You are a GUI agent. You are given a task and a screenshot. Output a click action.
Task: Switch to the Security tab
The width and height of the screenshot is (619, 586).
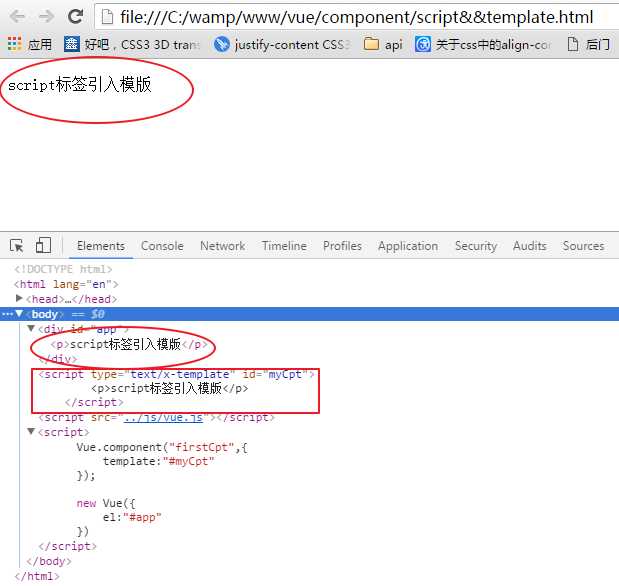[x=476, y=246]
